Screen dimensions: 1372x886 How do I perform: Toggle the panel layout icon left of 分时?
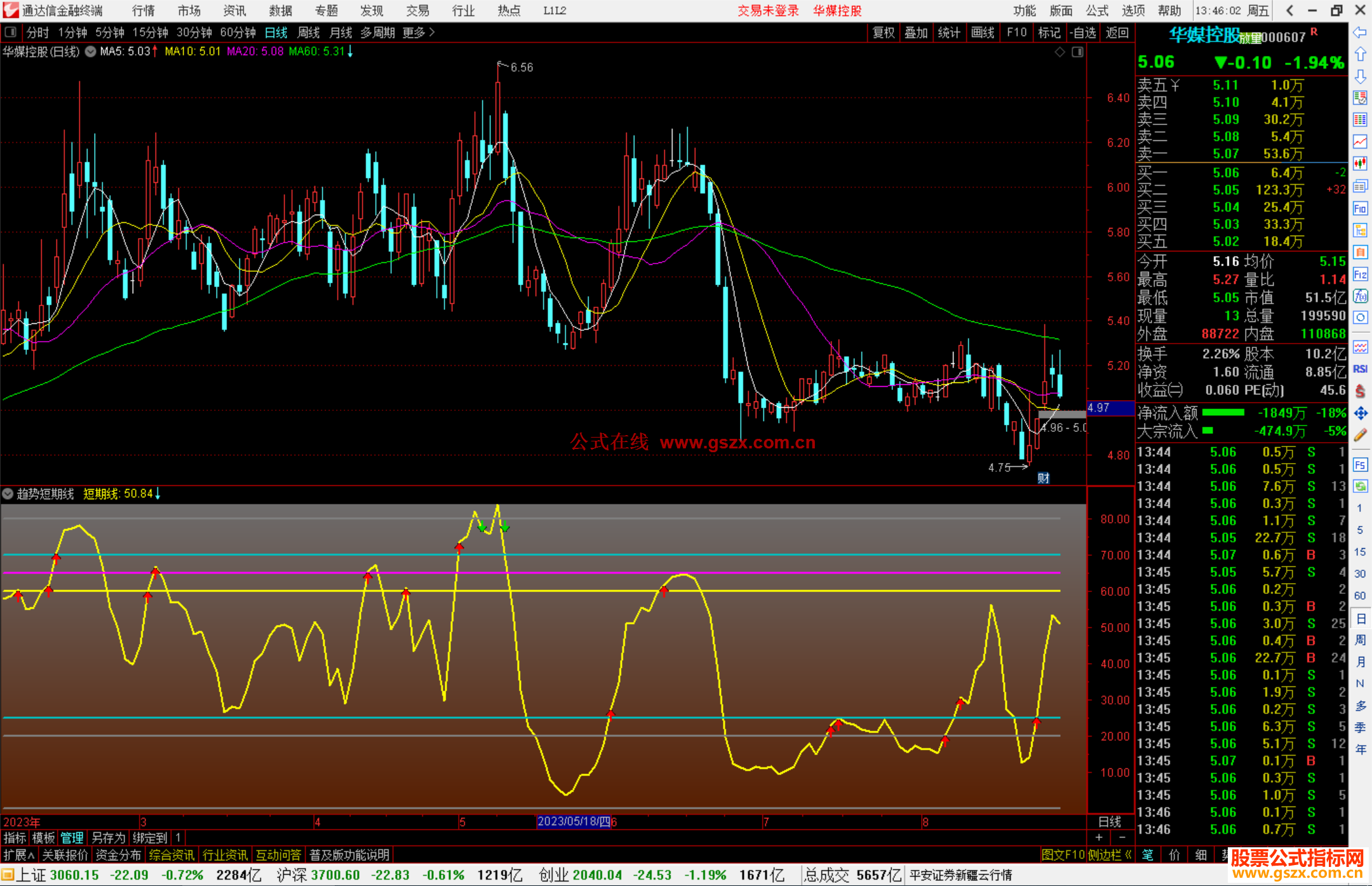pos(11,32)
